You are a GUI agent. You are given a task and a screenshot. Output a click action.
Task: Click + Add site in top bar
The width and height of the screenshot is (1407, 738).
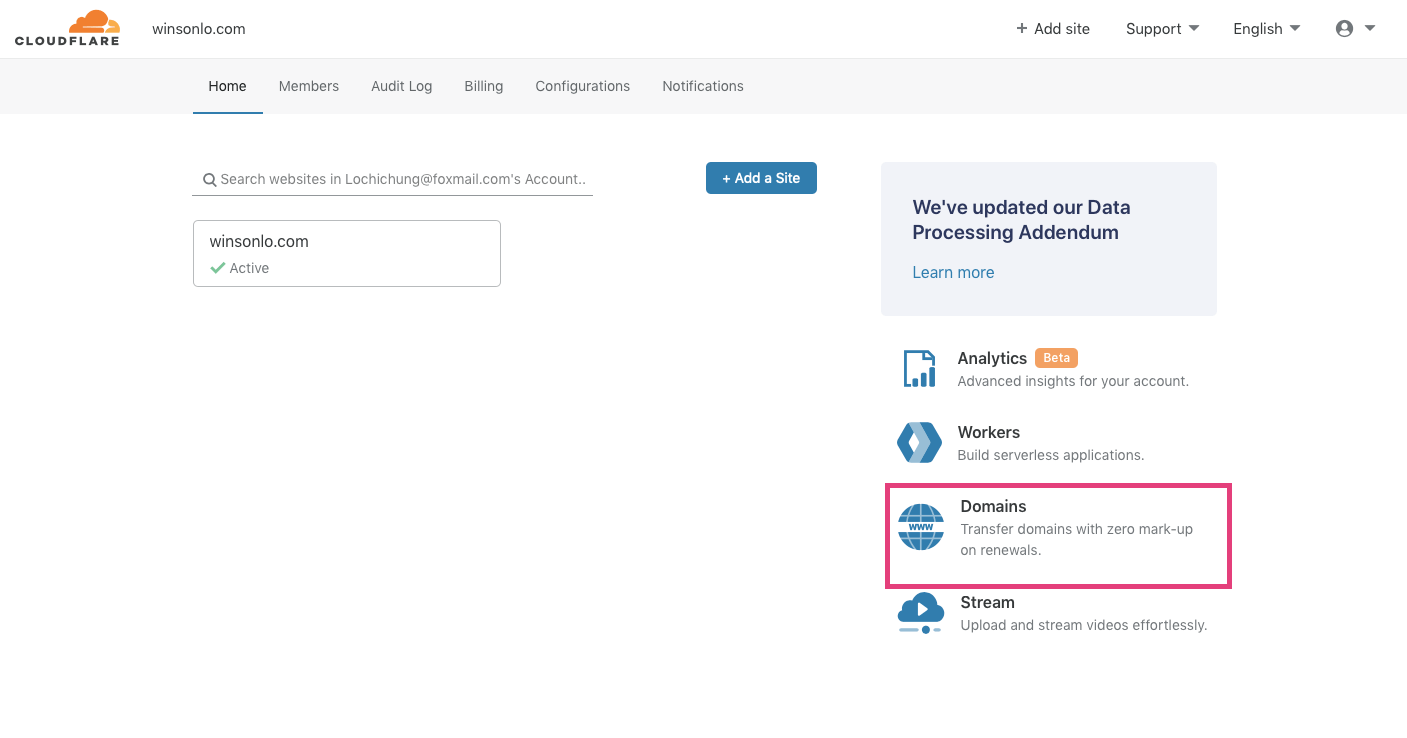coord(1053,29)
